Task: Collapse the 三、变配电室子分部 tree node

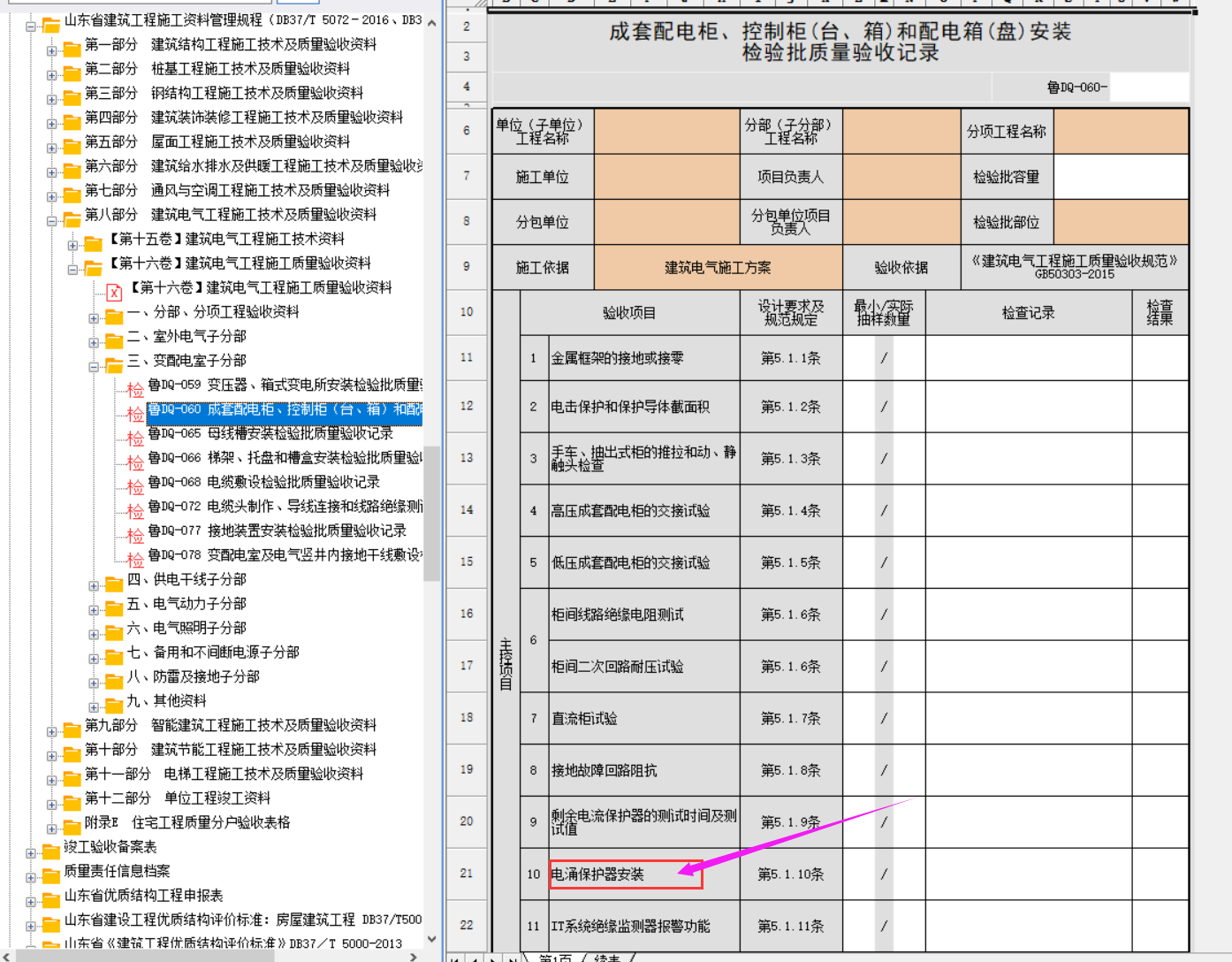Action: point(94,367)
